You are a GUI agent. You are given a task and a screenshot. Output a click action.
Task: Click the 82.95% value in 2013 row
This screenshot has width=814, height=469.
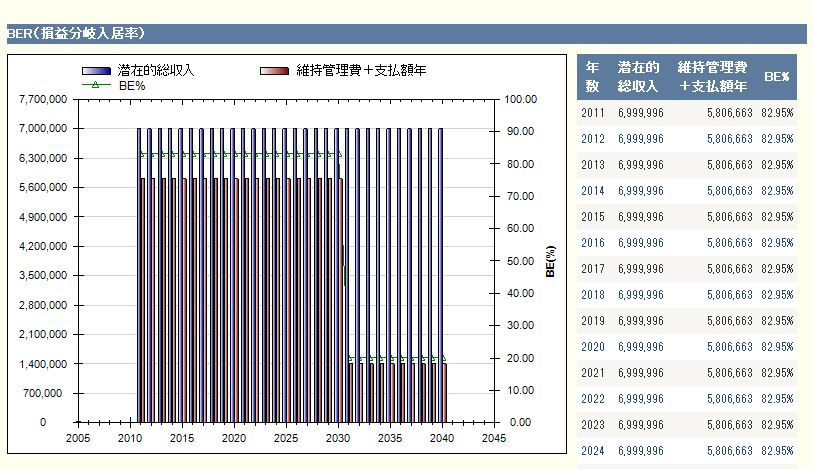[777, 165]
